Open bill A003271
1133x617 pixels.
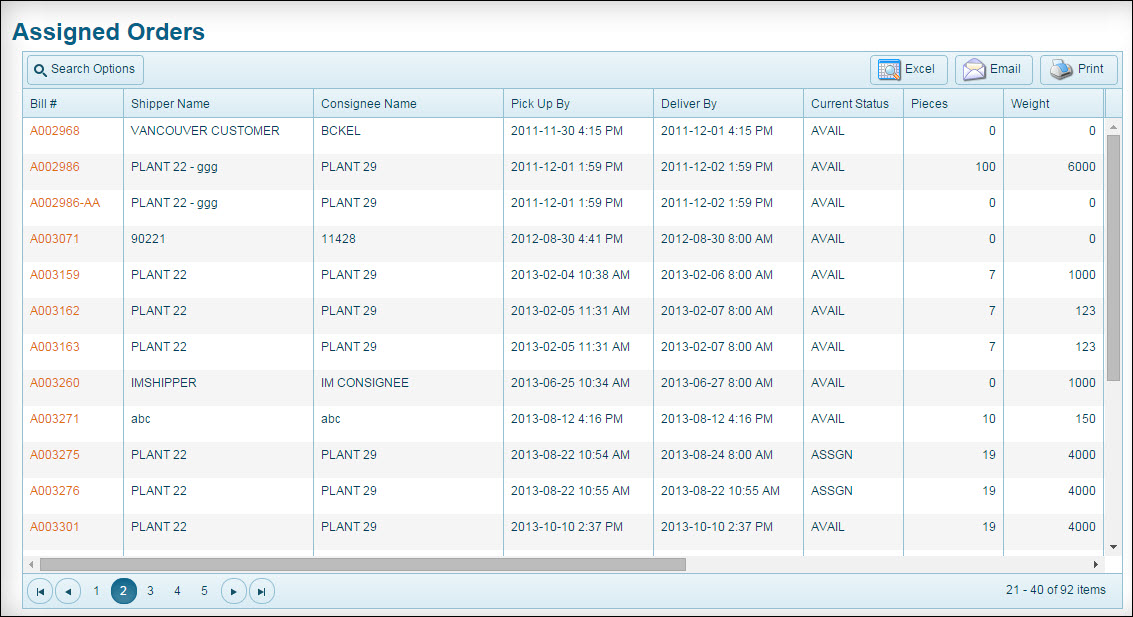(x=54, y=419)
